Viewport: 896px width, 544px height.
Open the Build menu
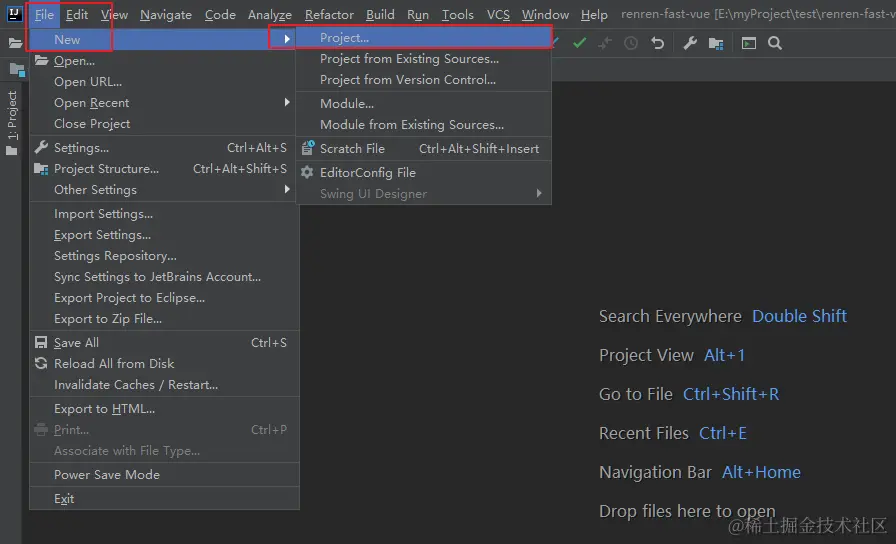(380, 15)
